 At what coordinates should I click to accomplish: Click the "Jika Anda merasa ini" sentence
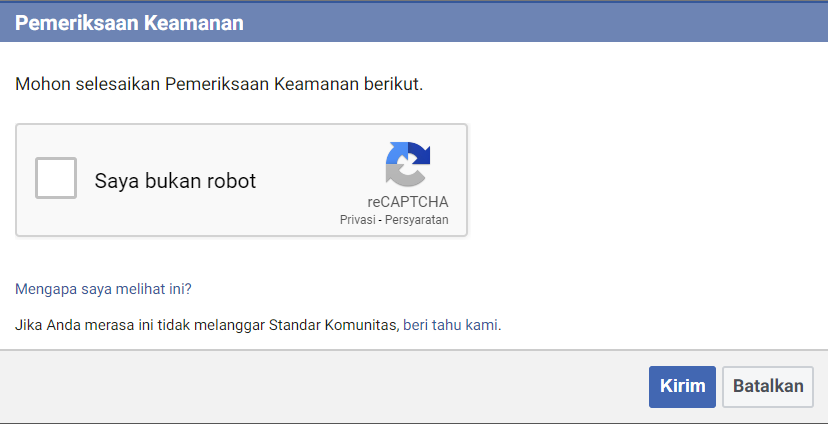click(x=258, y=325)
